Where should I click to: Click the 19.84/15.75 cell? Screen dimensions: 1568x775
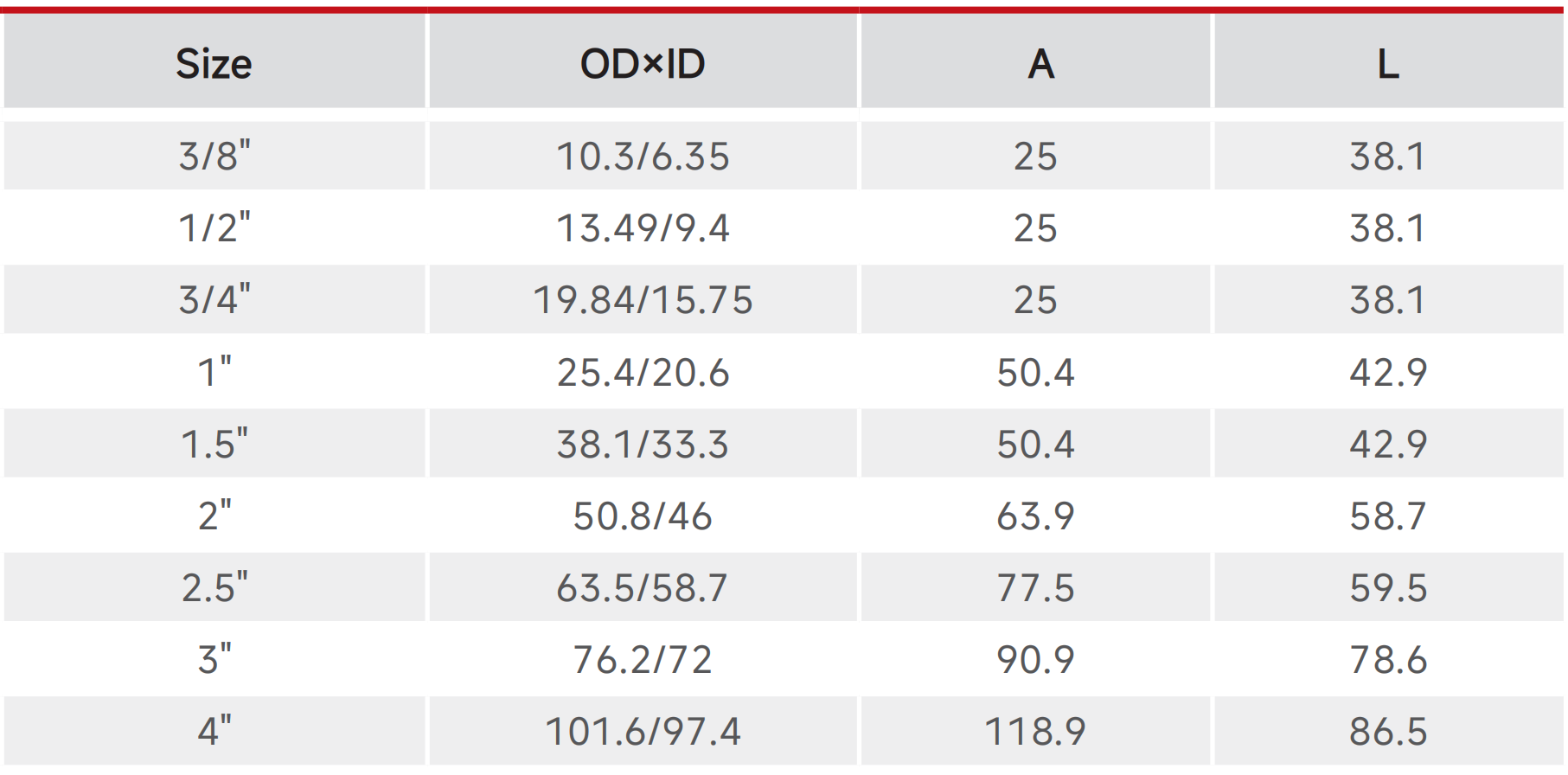click(643, 300)
